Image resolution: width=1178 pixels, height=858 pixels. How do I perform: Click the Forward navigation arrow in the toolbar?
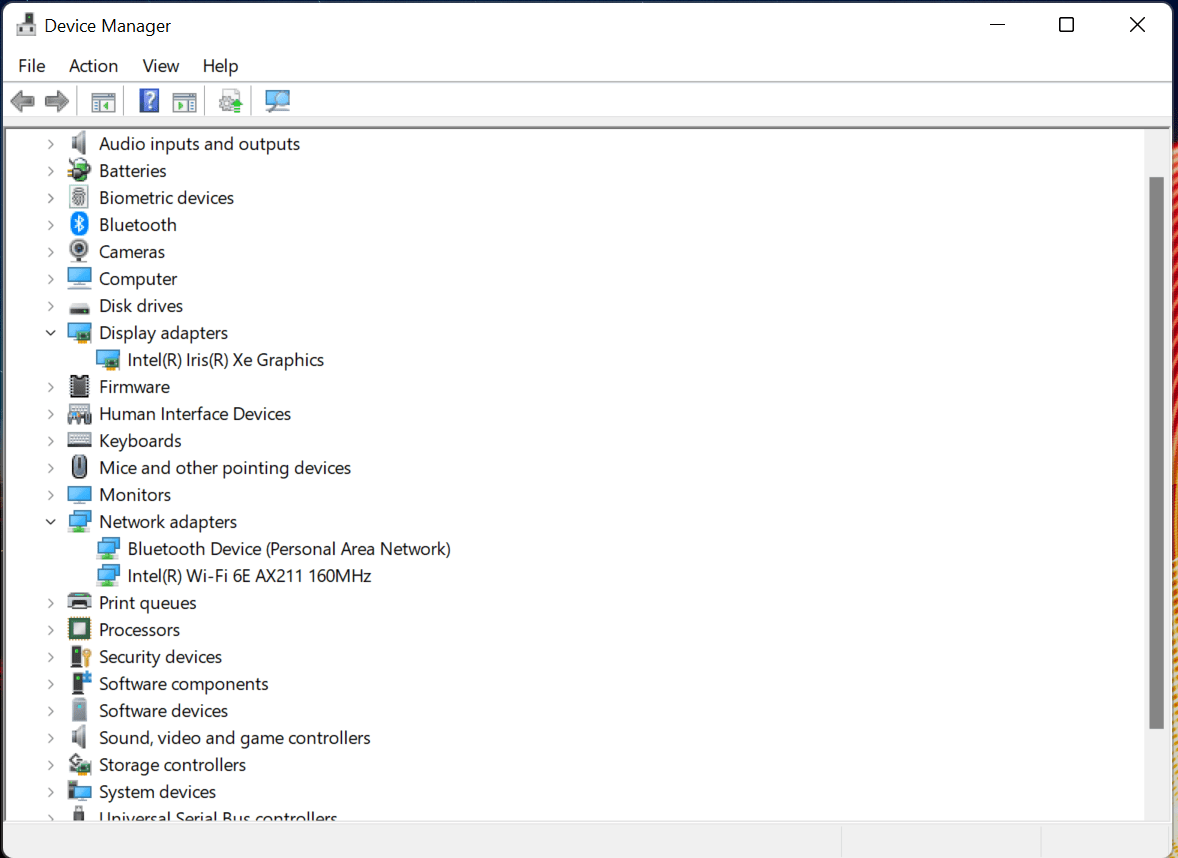coord(56,100)
